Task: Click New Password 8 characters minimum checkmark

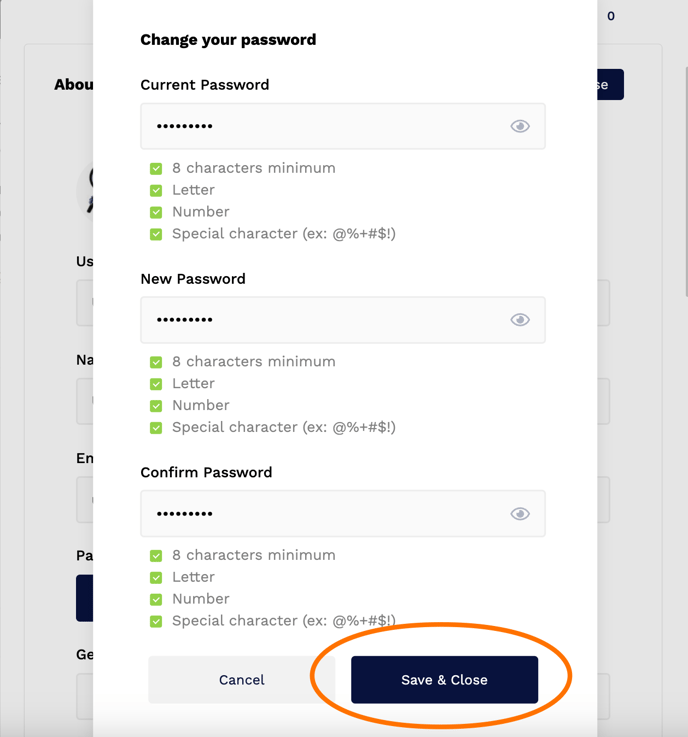Action: [156, 362]
